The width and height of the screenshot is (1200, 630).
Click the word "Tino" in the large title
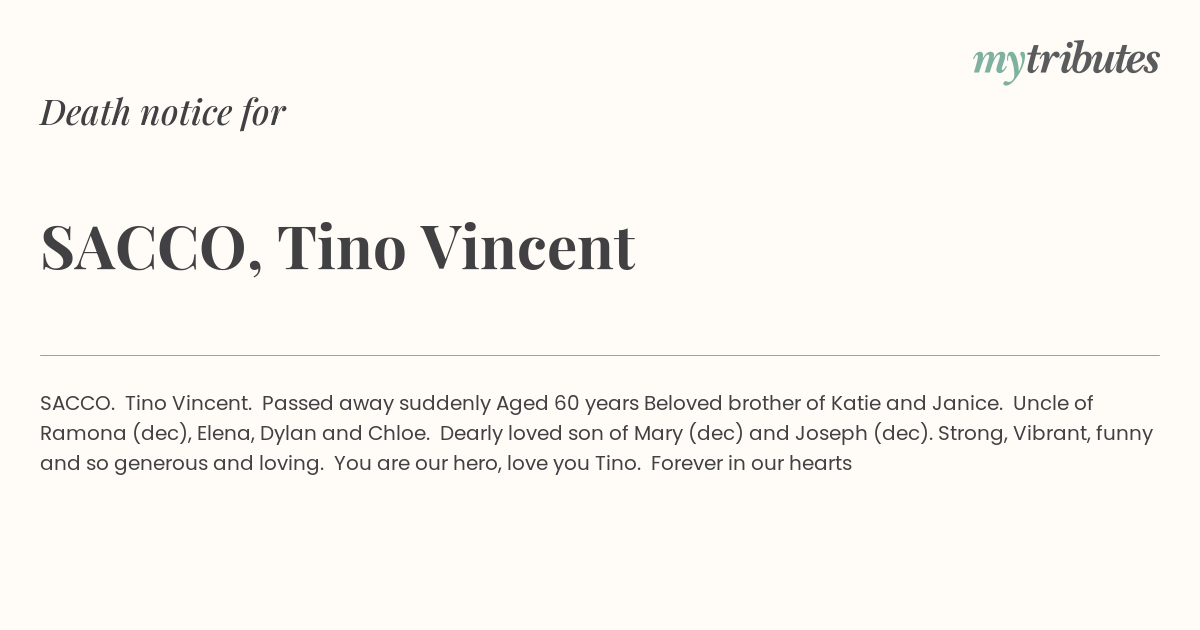click(342, 247)
